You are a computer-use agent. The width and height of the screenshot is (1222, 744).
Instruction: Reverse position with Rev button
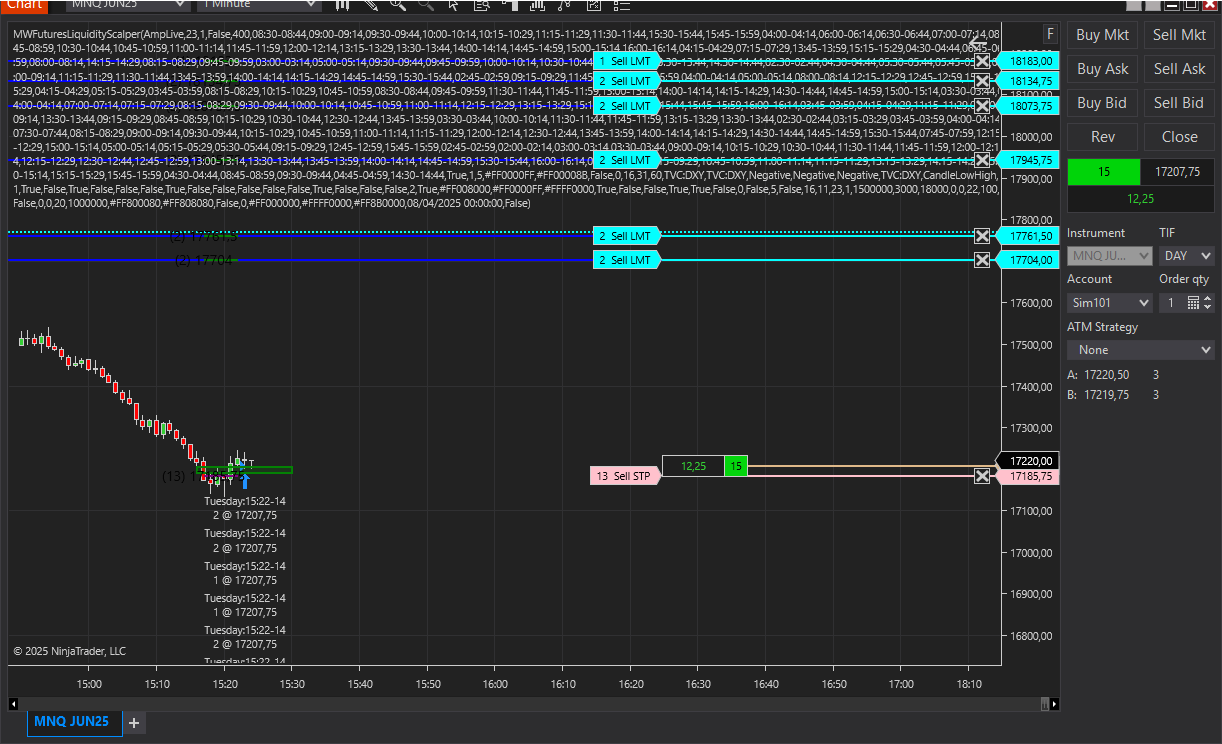pyautogui.click(x=1102, y=137)
